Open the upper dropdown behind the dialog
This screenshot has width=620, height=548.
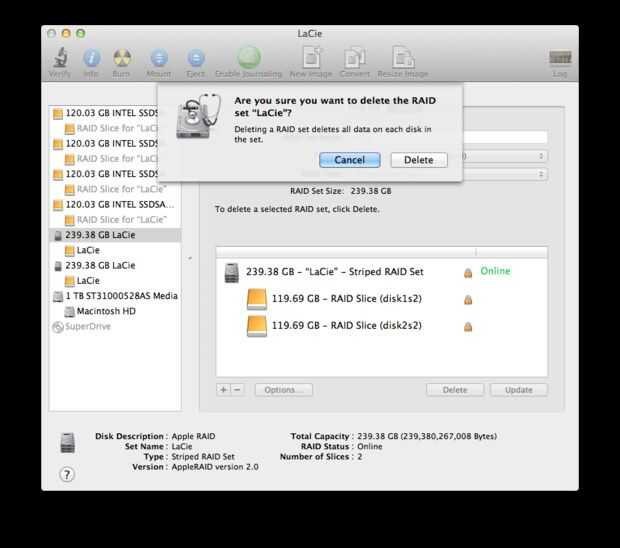coord(505,156)
